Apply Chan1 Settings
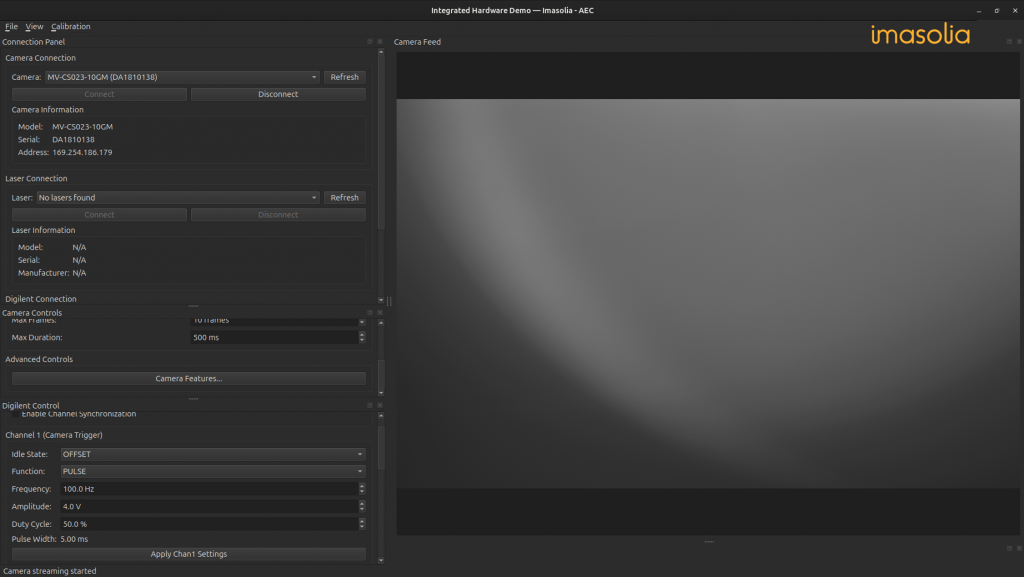Image resolution: width=1024 pixels, height=577 pixels. click(x=189, y=554)
